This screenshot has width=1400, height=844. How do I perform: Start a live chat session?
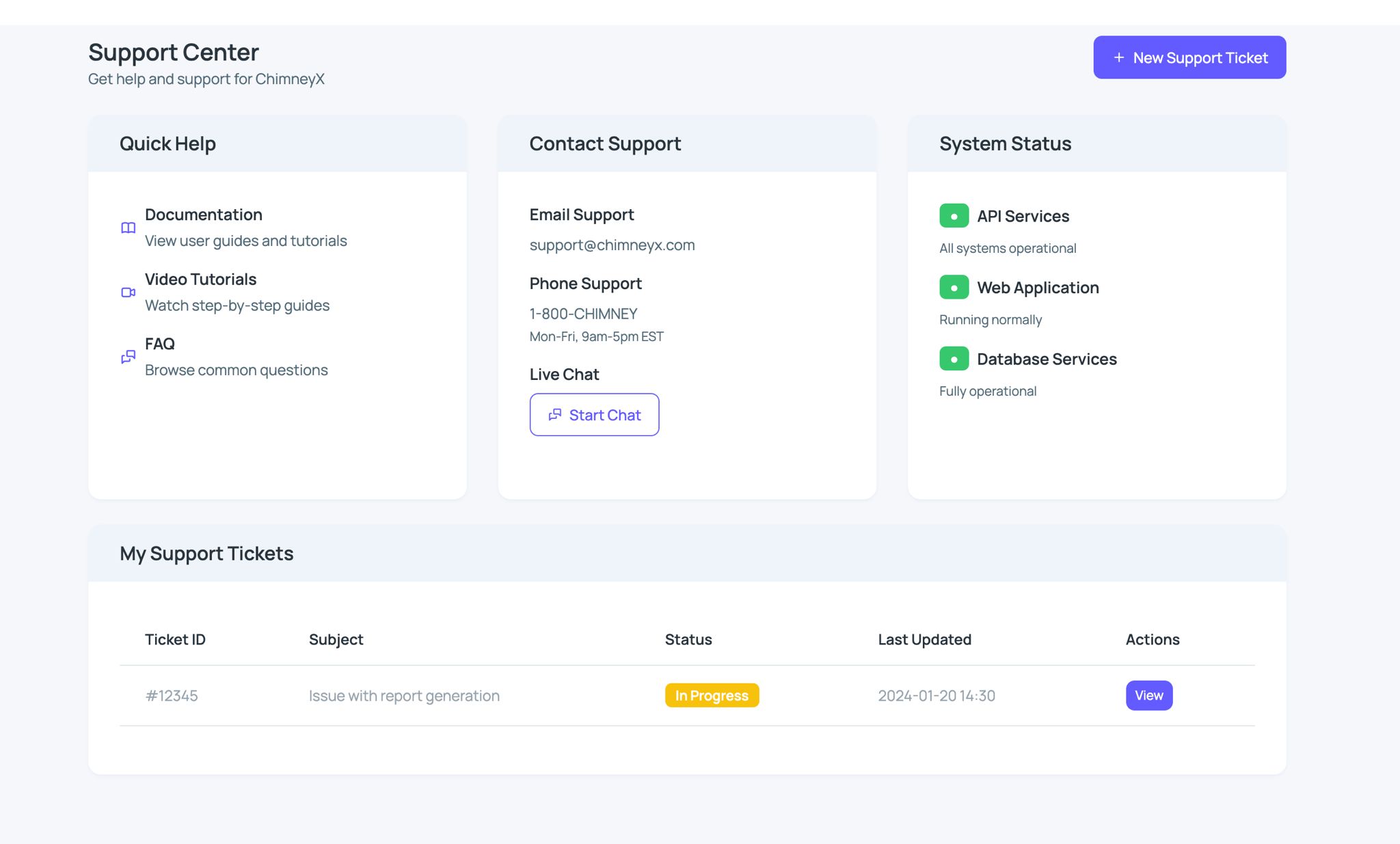point(594,415)
